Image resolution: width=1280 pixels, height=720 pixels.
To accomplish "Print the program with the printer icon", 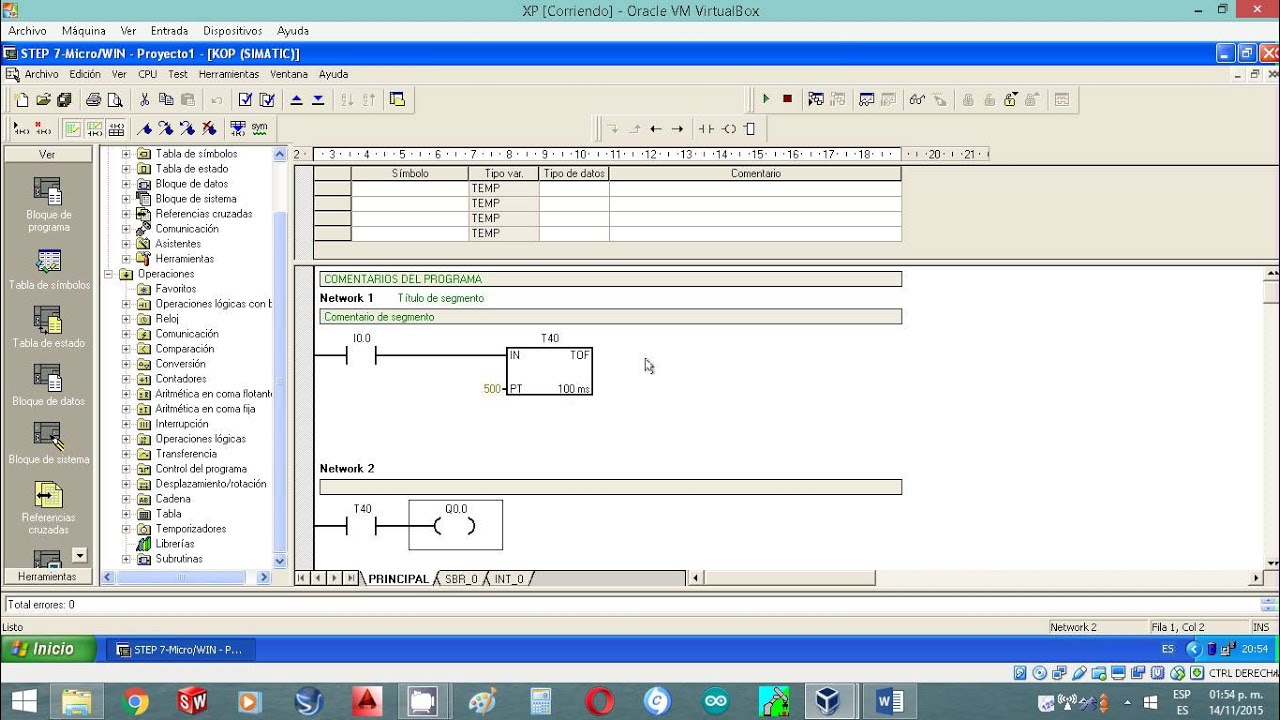I will pos(93,99).
